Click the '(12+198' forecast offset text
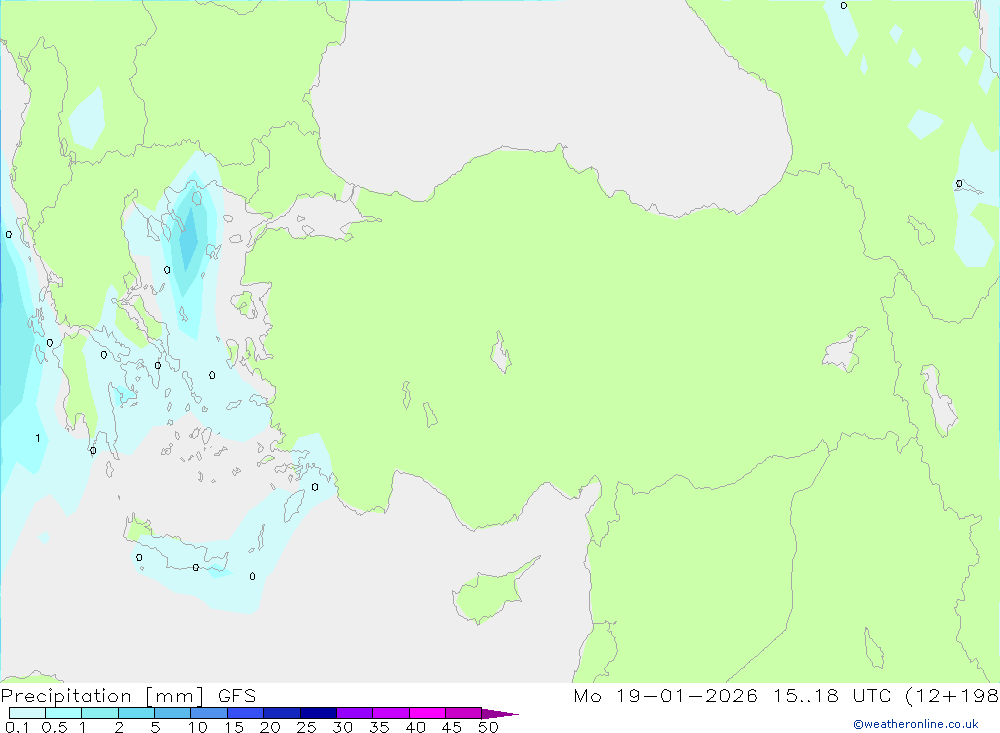The height and width of the screenshot is (733, 1000). pos(952,695)
